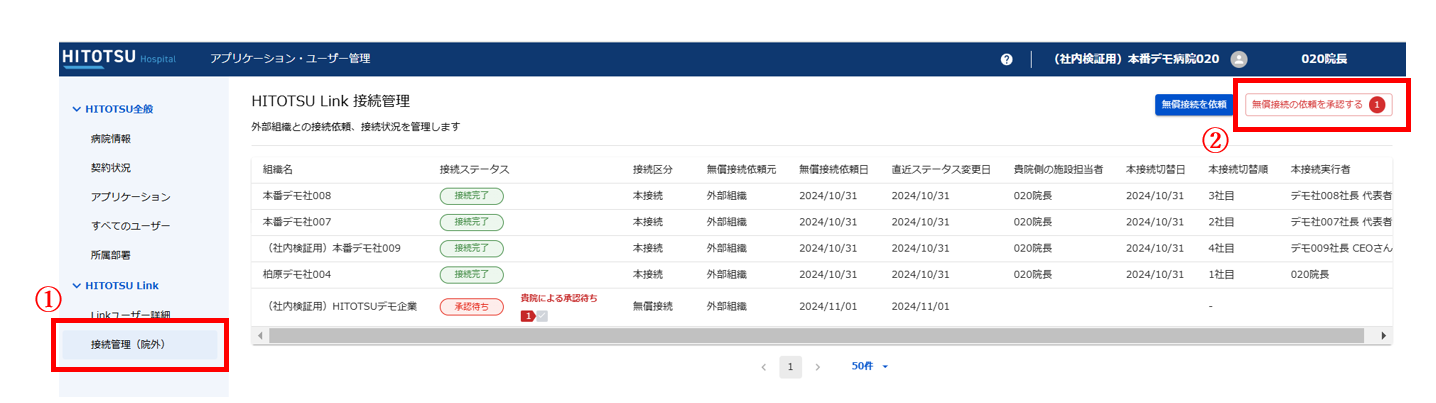1436x403 pixels.
Task: Click the 無償接続を依頼 button
Action: (x=1194, y=104)
